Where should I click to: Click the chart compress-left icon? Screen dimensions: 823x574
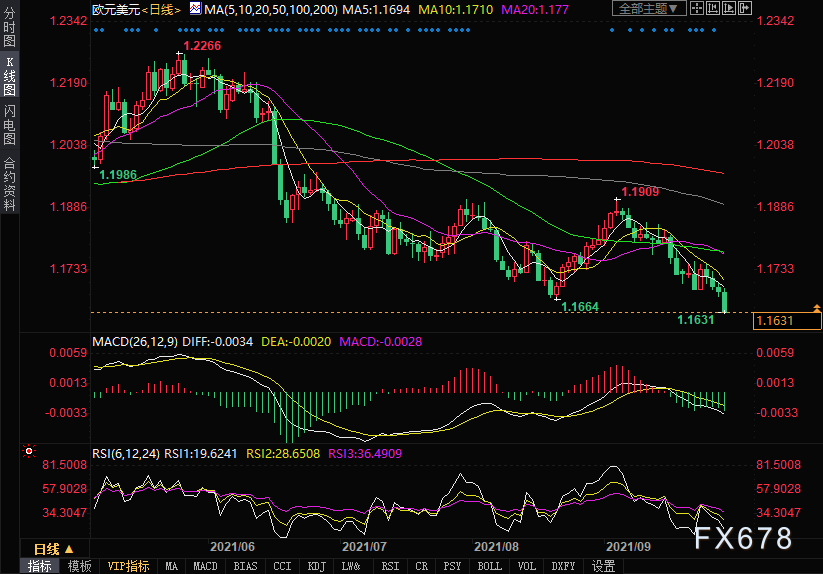pos(713,8)
